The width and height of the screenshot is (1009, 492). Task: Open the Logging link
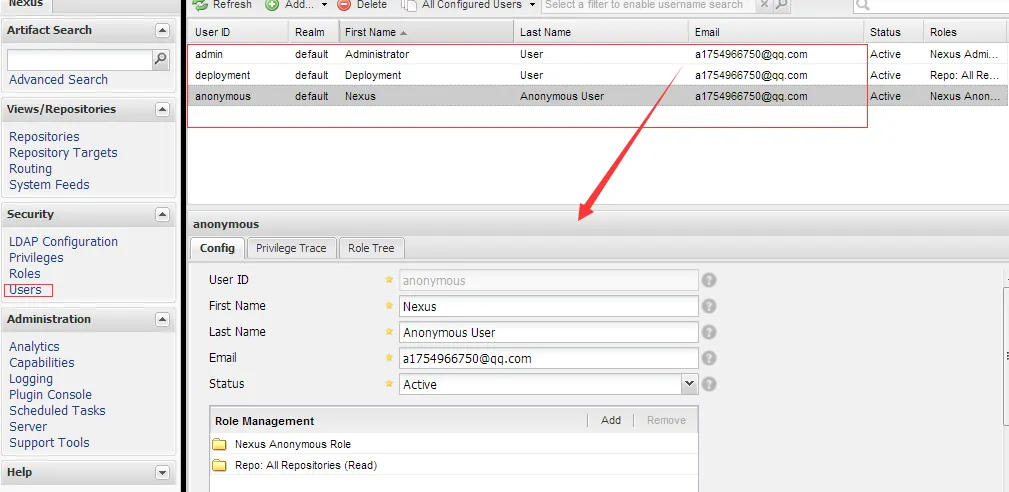(31, 379)
